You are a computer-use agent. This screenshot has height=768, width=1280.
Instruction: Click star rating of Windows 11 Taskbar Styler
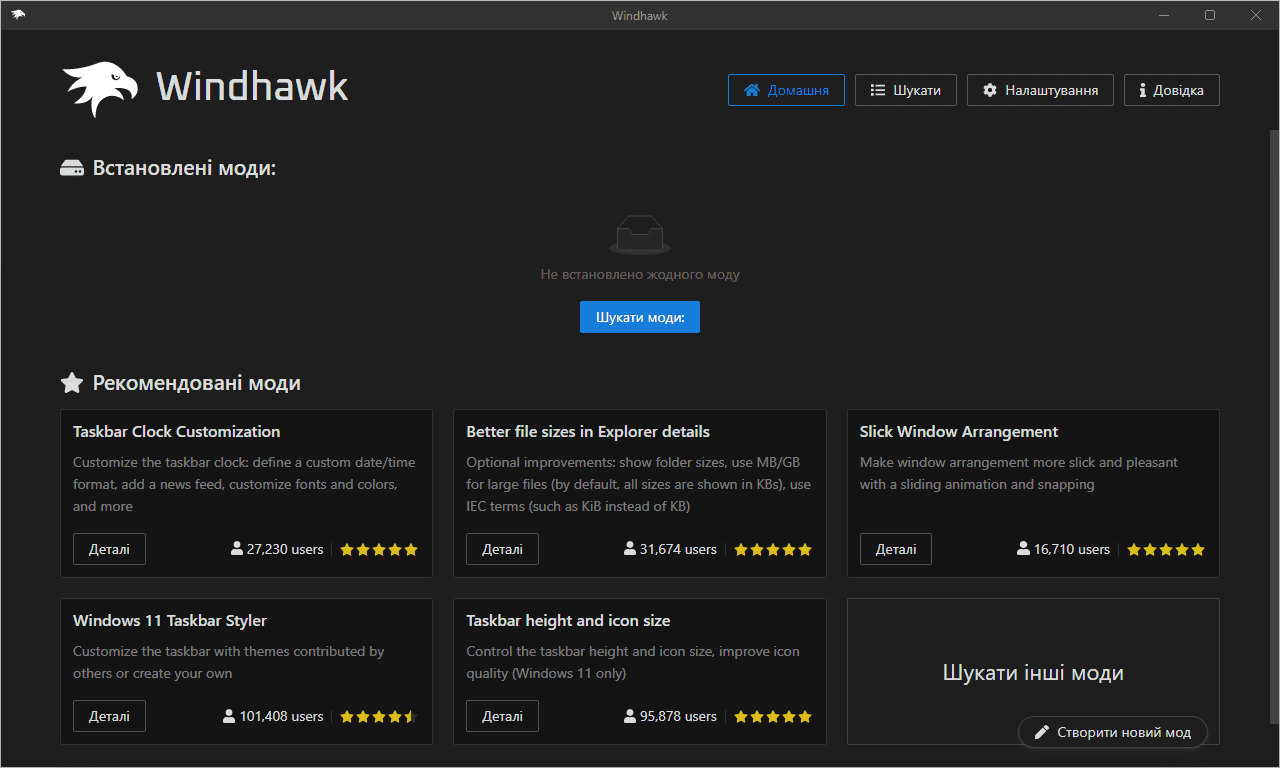click(x=379, y=716)
